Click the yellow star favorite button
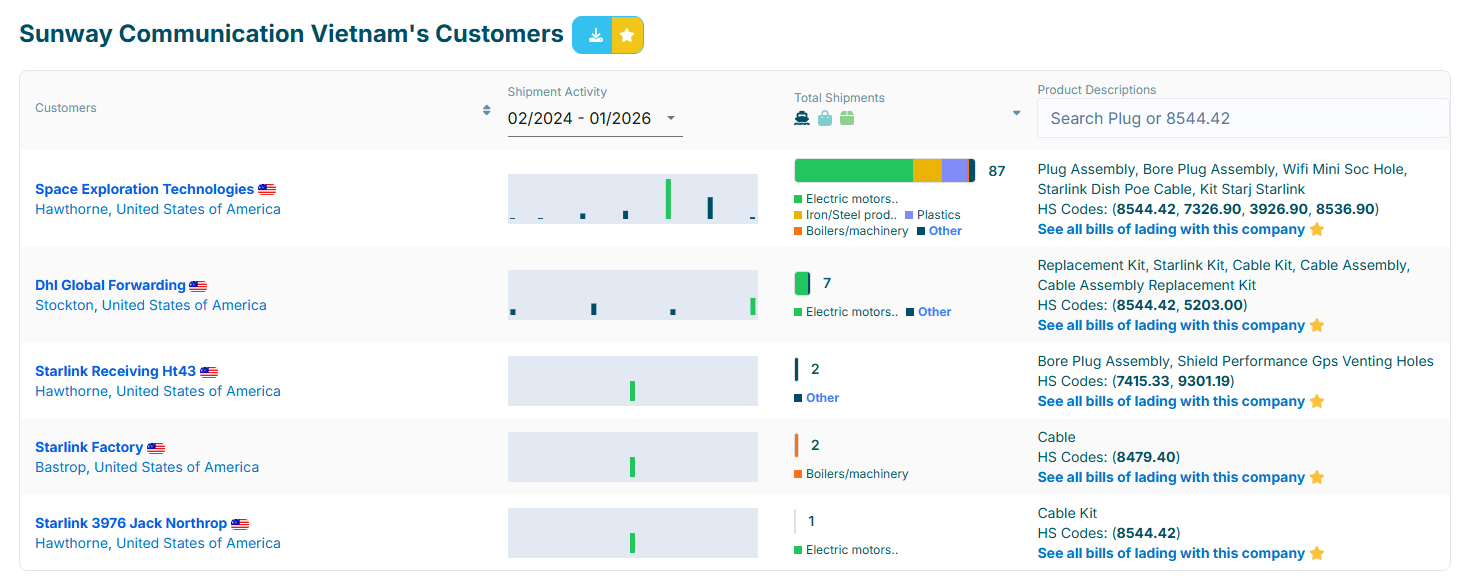This screenshot has height=587, width=1484. pyautogui.click(x=627, y=35)
